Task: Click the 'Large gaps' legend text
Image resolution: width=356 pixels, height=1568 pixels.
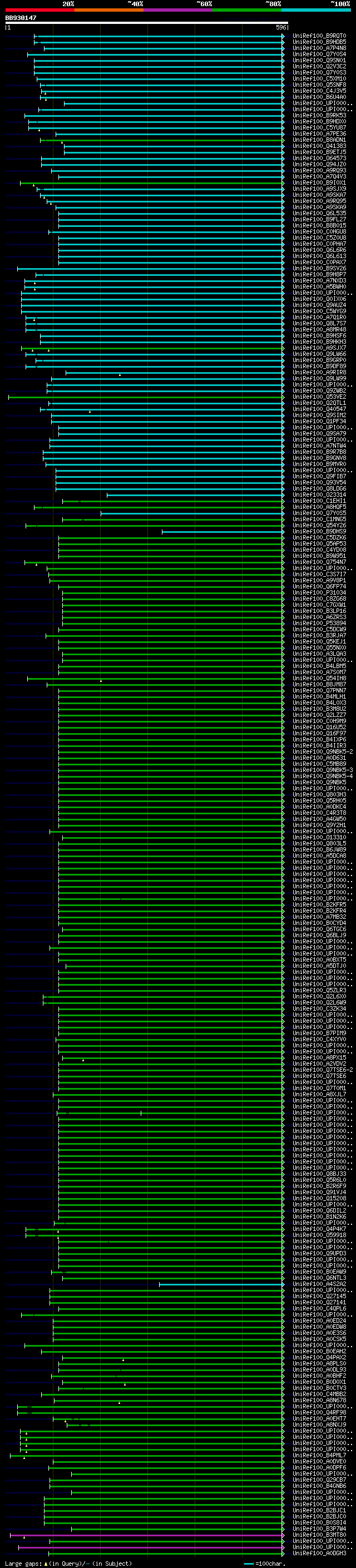Action: click(23, 1564)
